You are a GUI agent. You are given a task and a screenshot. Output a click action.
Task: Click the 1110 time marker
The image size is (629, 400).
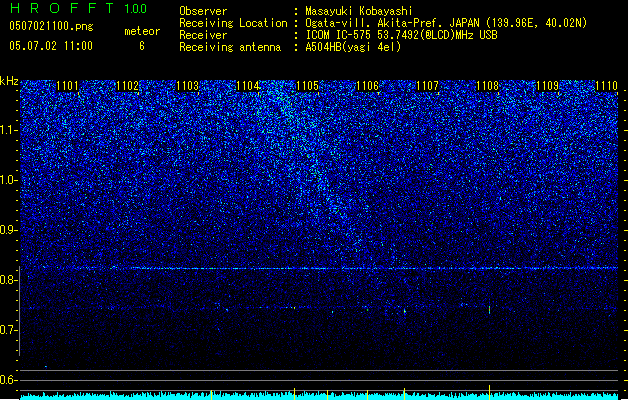(x=607, y=86)
